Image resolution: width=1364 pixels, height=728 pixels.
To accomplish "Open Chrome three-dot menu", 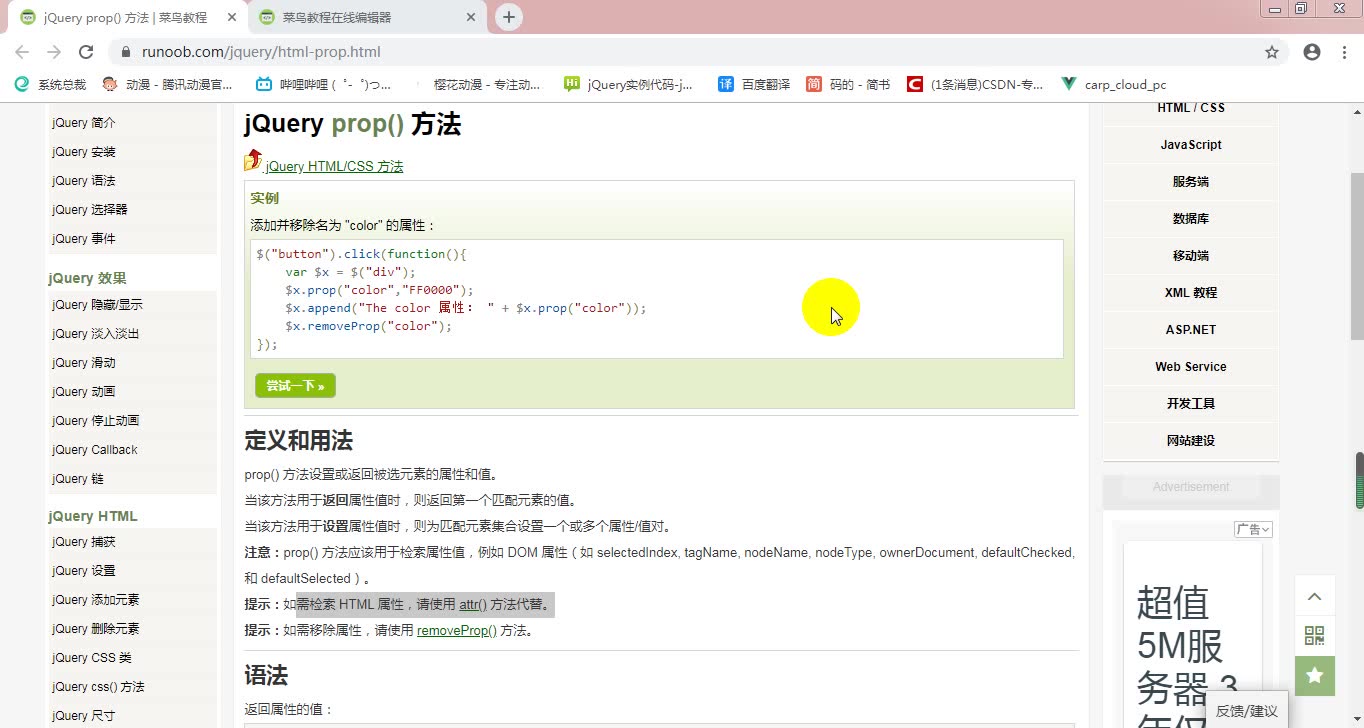I will point(1345,52).
